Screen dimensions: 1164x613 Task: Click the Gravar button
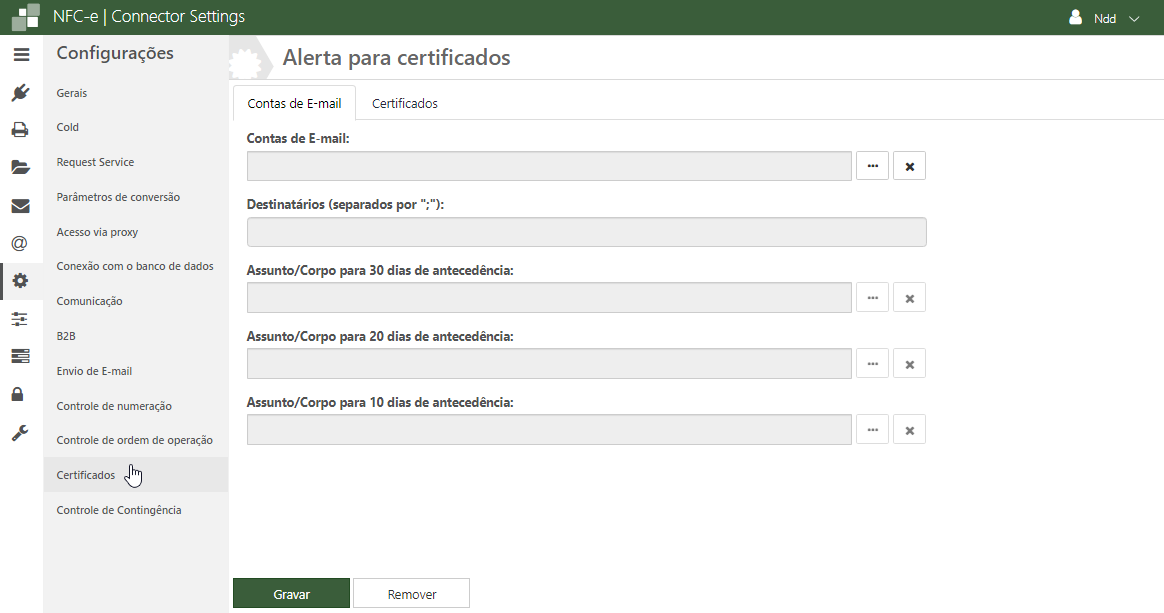291,594
